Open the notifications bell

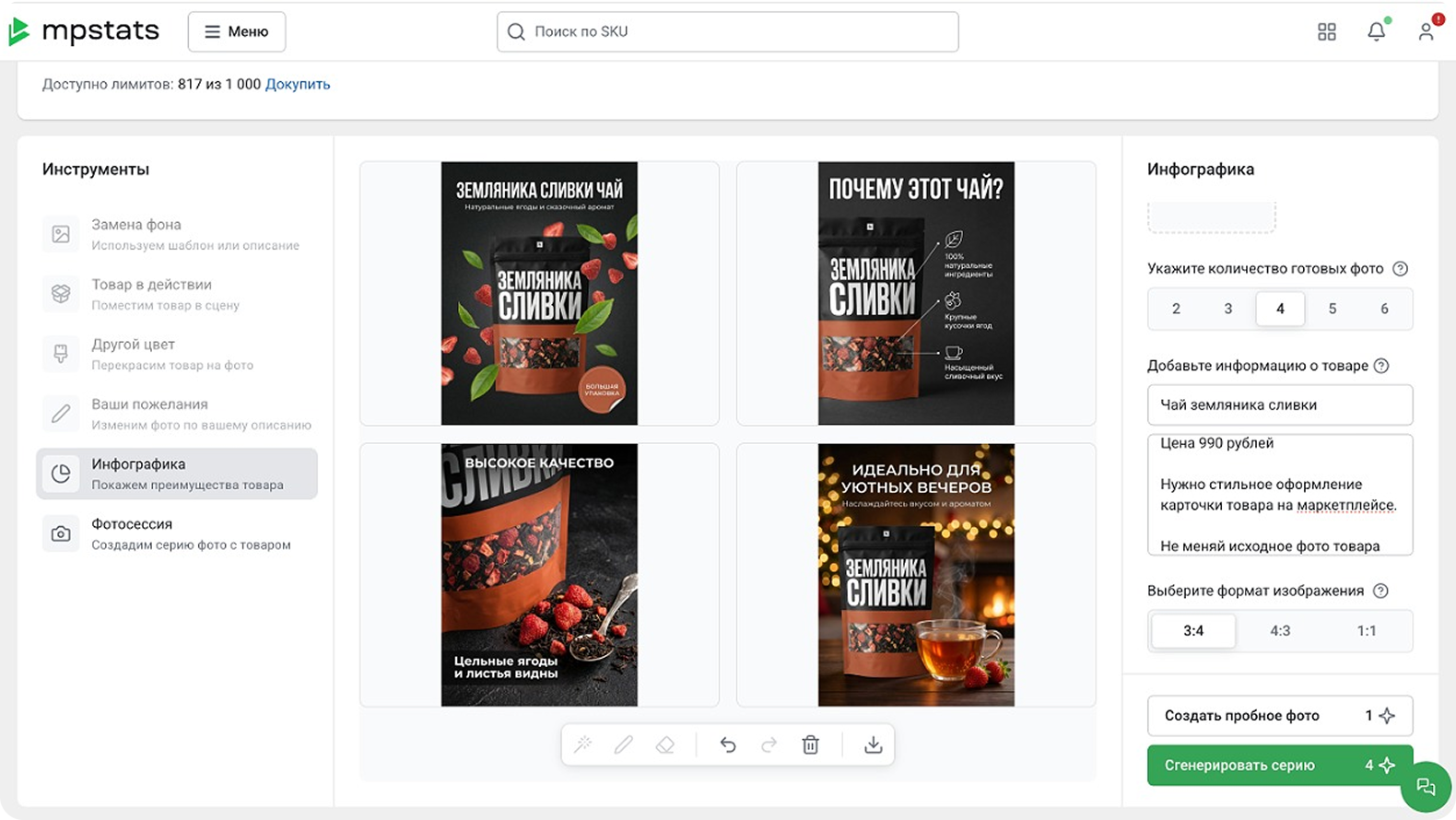(1376, 32)
